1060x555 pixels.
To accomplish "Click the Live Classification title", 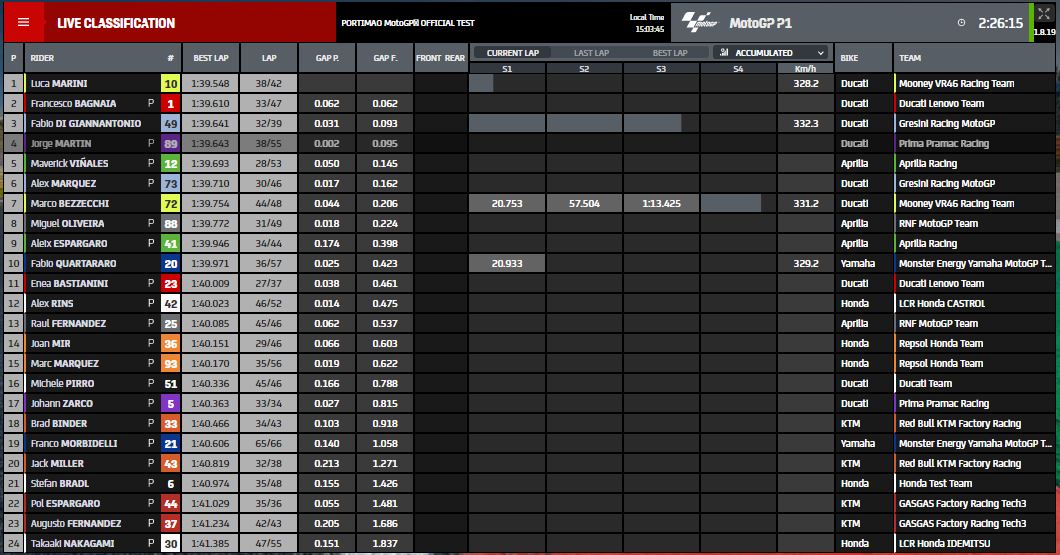I will (116, 23).
